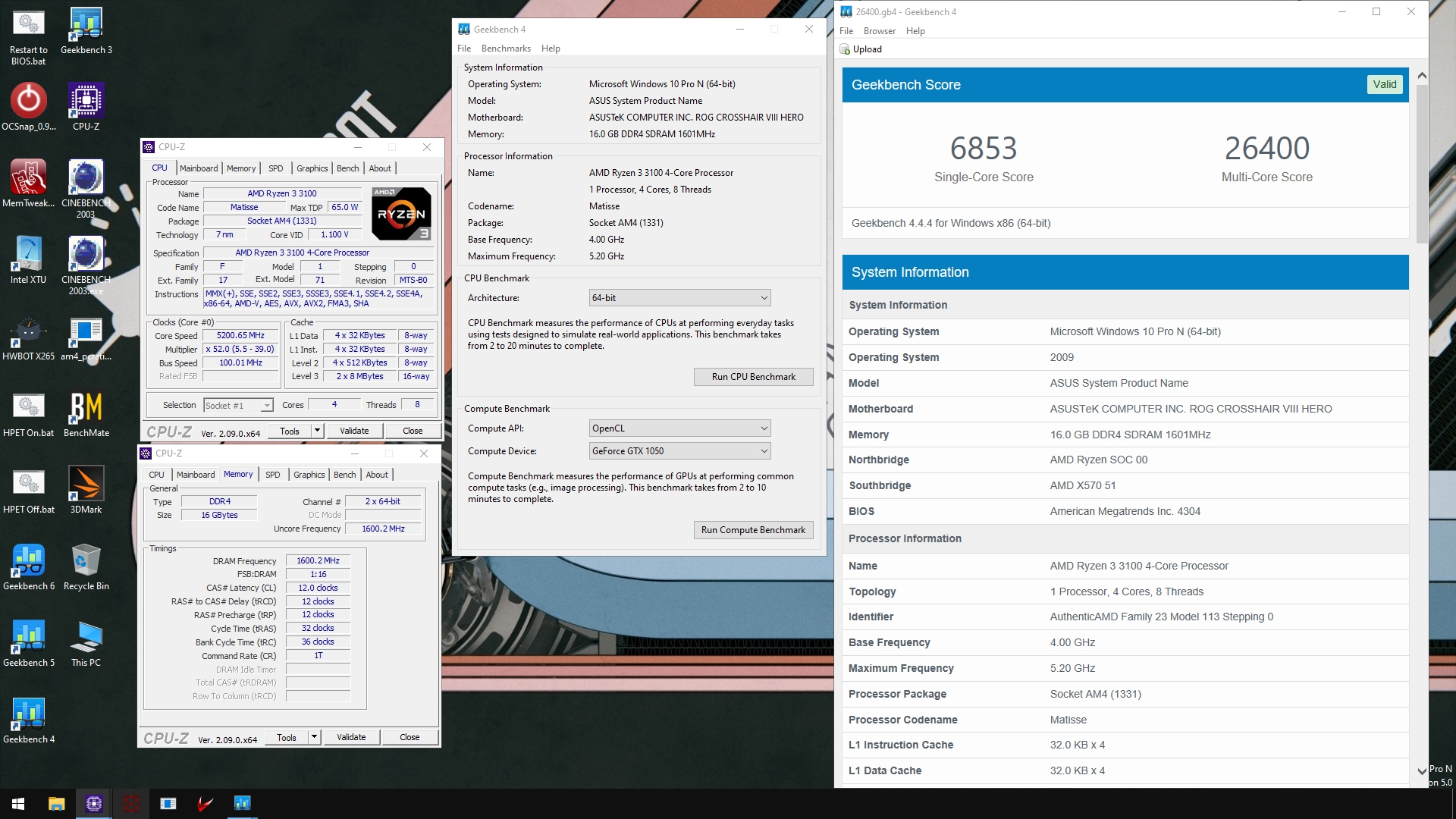
Task: Click the Core Speed 5200.65 MHz field
Action: tap(241, 336)
